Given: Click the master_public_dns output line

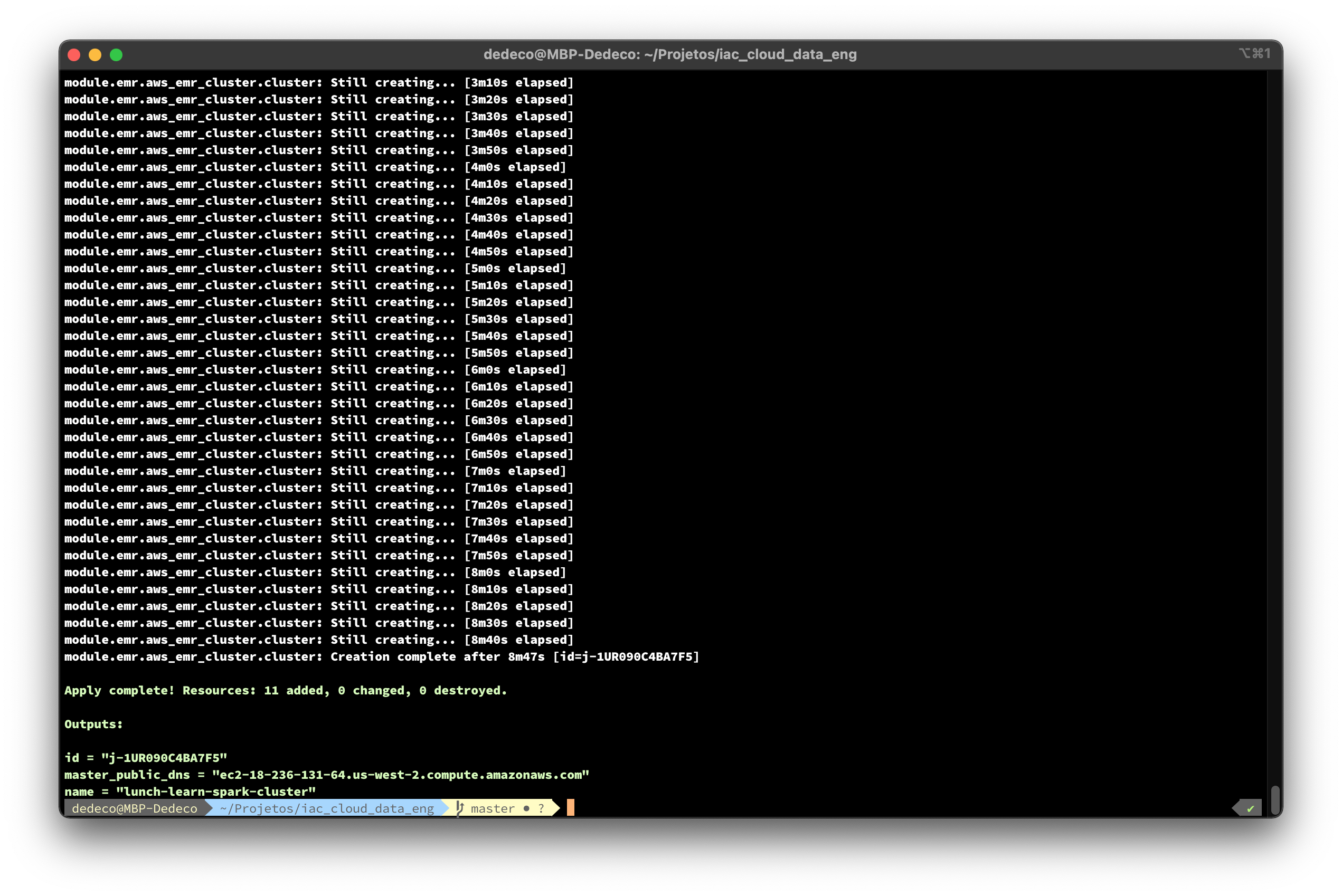Looking at the screenshot, I should (326, 775).
